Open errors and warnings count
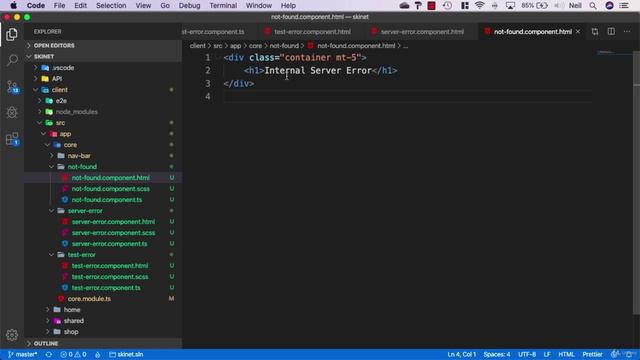Screen dimensions: 640x360 coord(73,355)
